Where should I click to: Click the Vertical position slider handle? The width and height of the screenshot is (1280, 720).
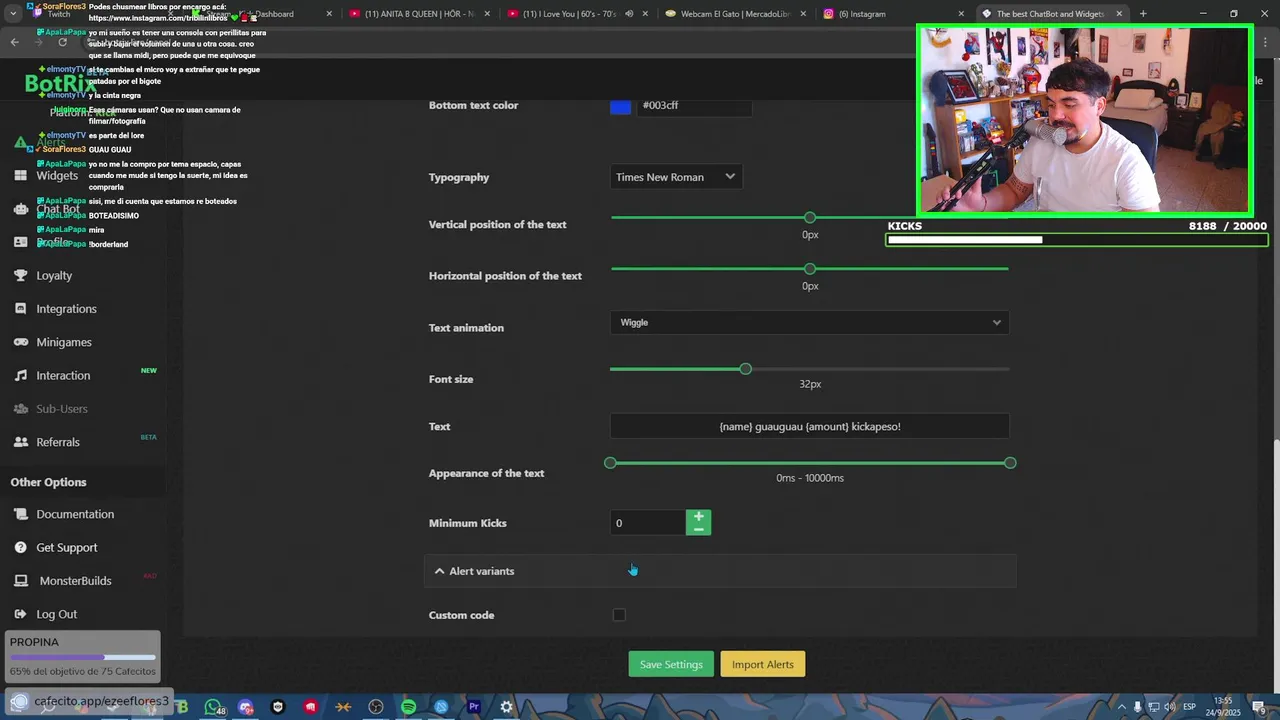click(x=810, y=217)
